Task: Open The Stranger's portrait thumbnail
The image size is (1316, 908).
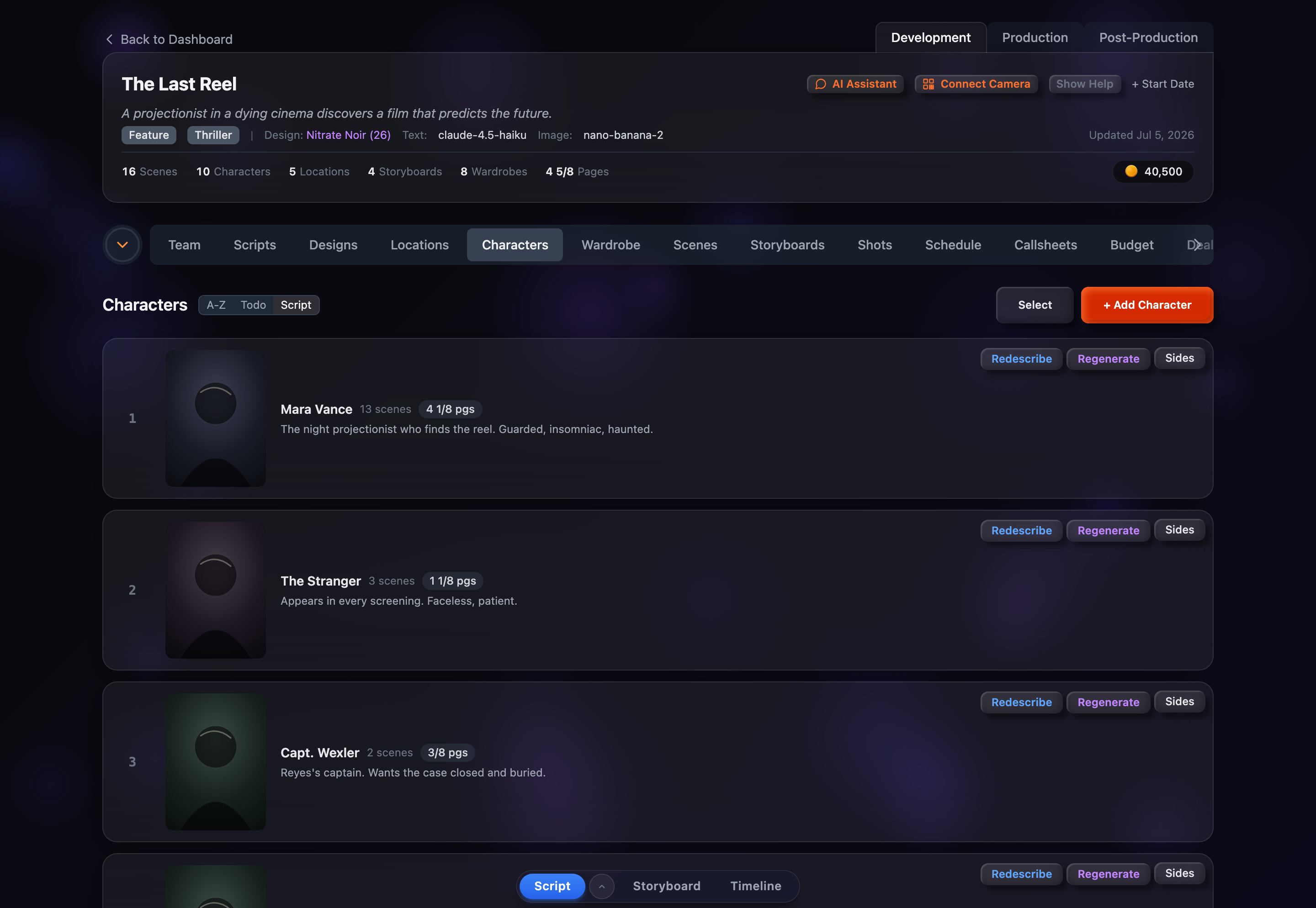Action: coord(216,590)
